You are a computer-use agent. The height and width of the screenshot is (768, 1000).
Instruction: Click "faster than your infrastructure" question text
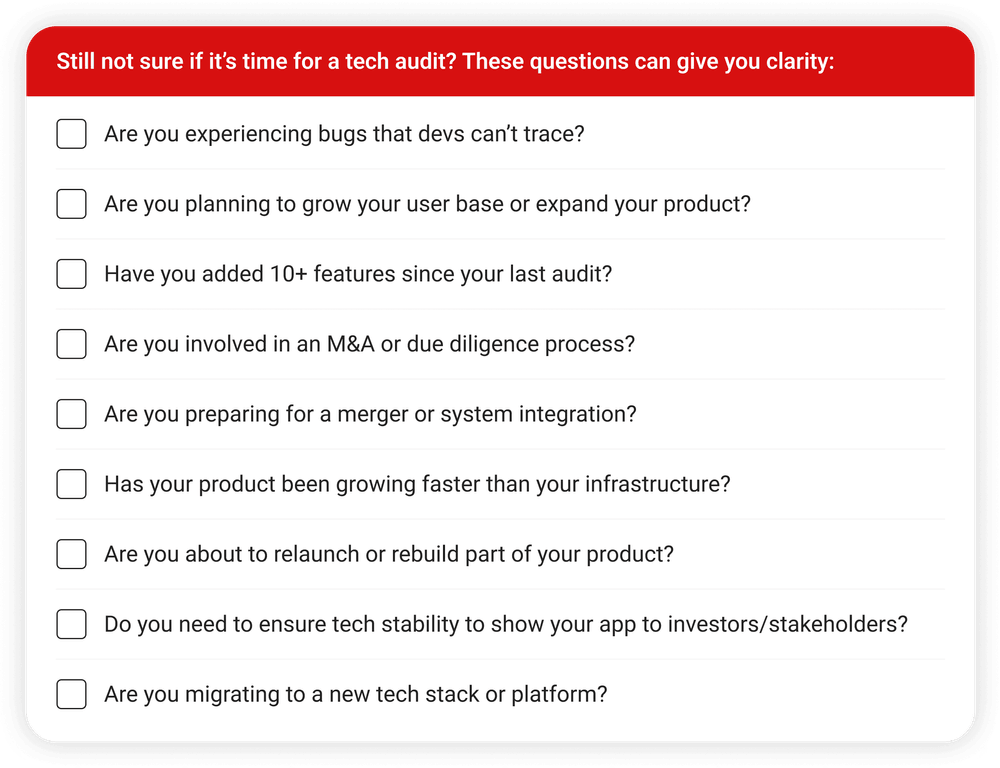(417, 484)
